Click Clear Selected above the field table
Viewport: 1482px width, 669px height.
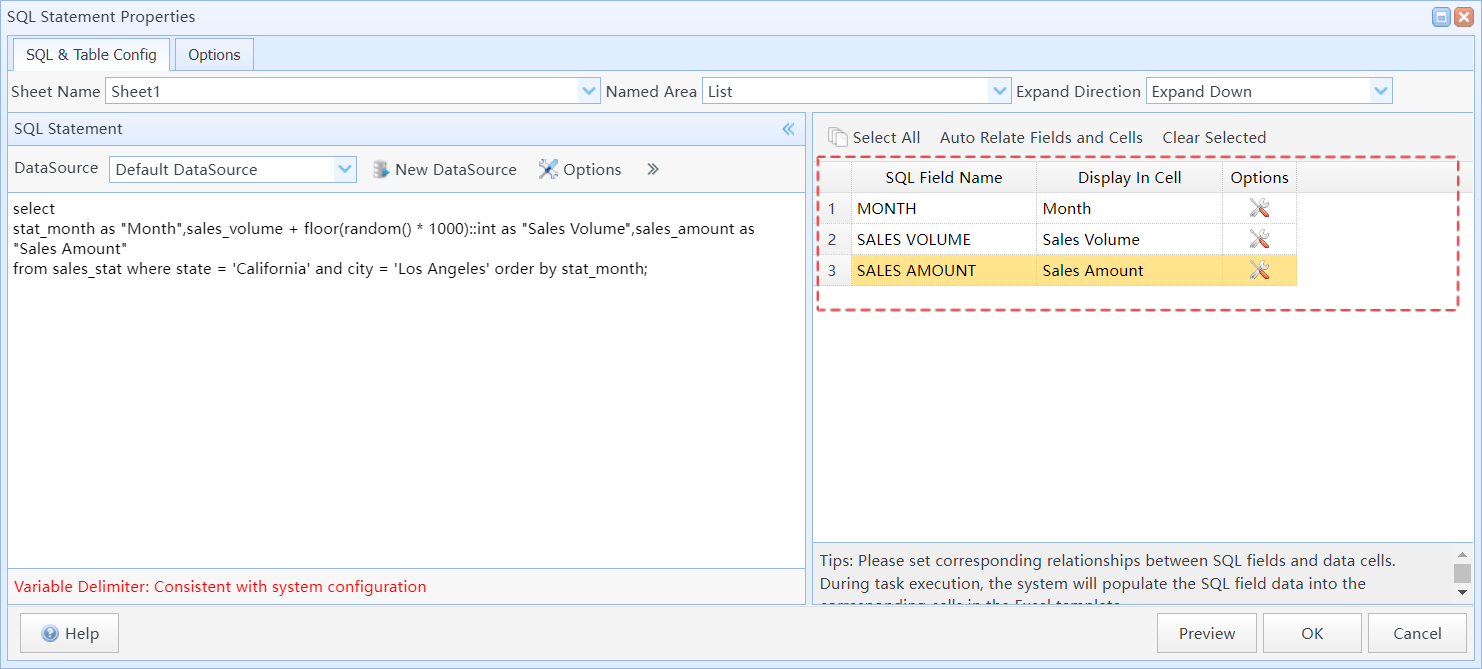coord(1214,137)
